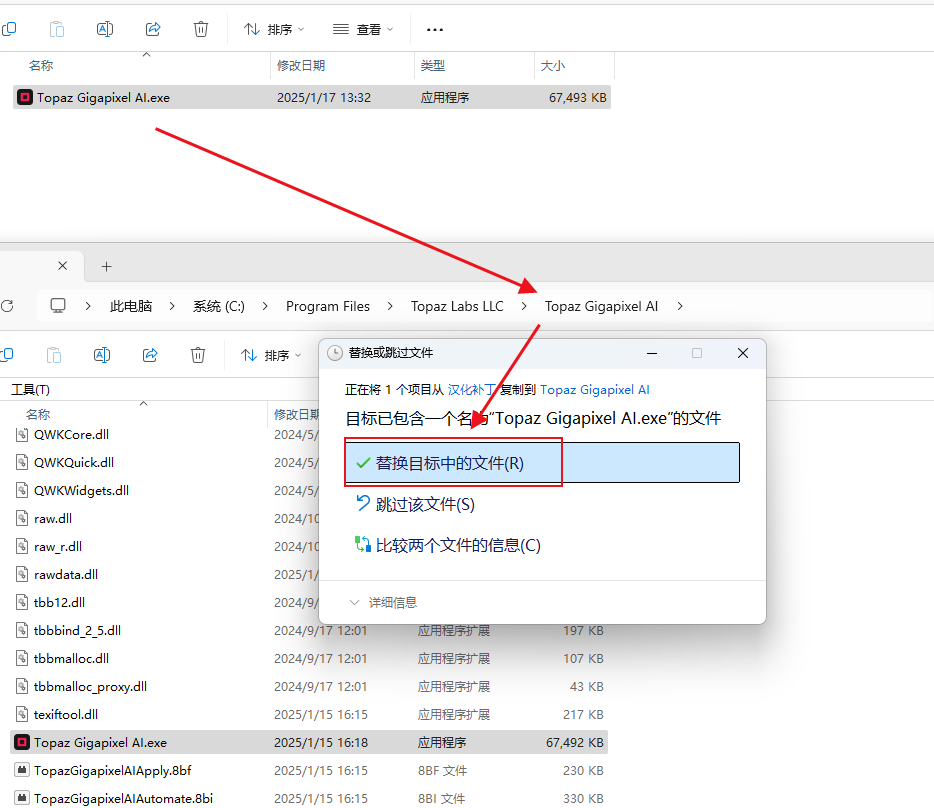Click the dll icon beside QWKCore.dll

pos(22,434)
